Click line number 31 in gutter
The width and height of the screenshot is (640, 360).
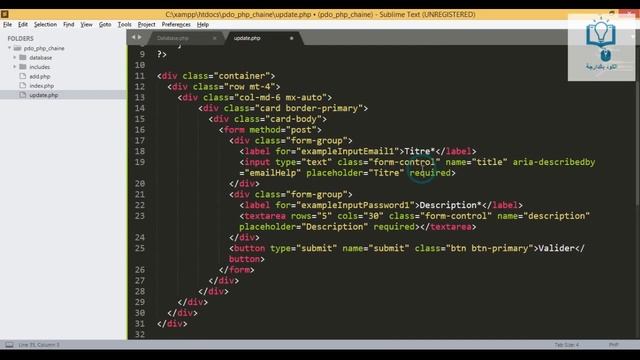coord(140,324)
